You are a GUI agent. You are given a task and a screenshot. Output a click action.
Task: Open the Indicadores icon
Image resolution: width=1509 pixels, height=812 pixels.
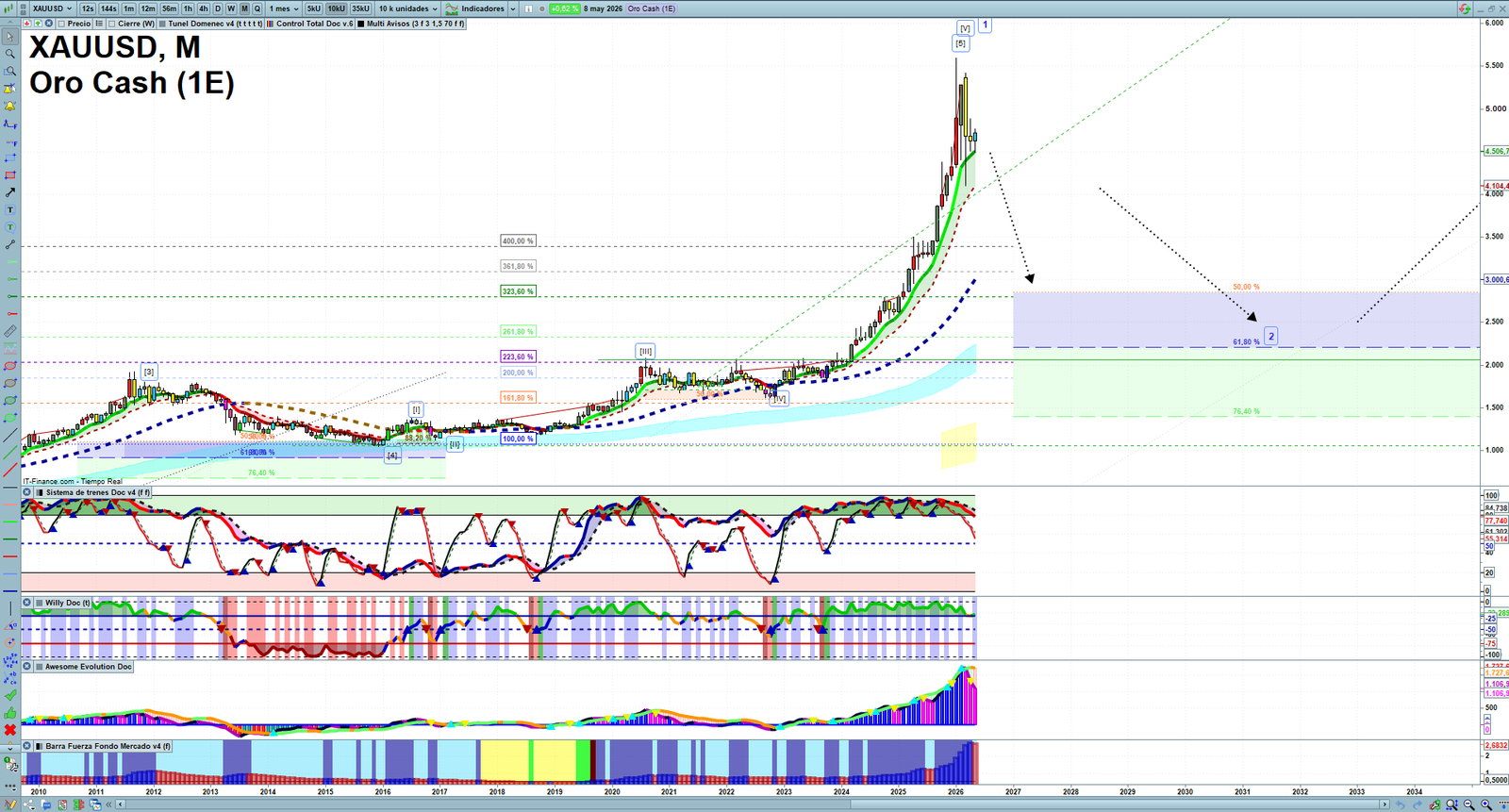(x=452, y=8)
